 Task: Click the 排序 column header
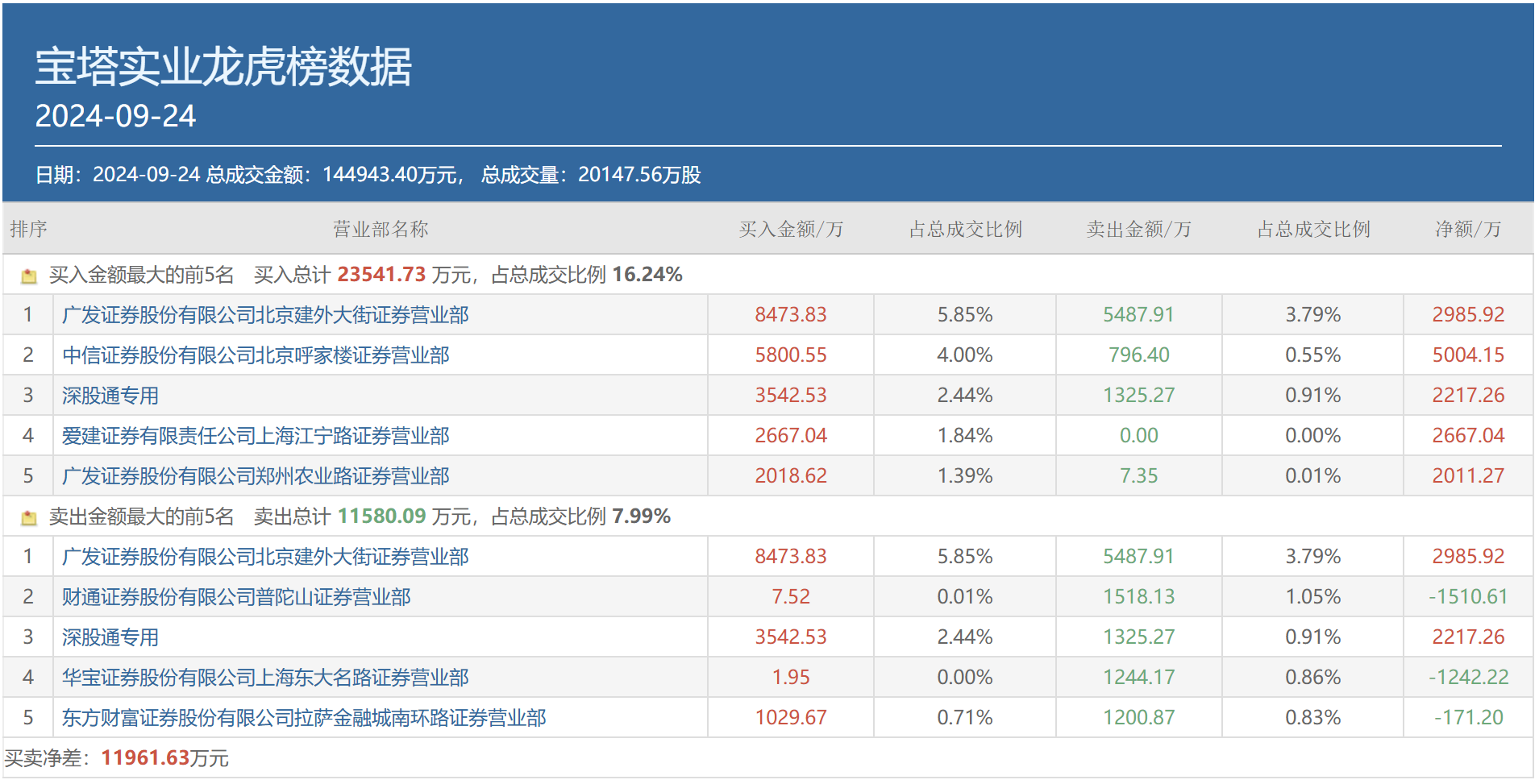click(x=28, y=230)
